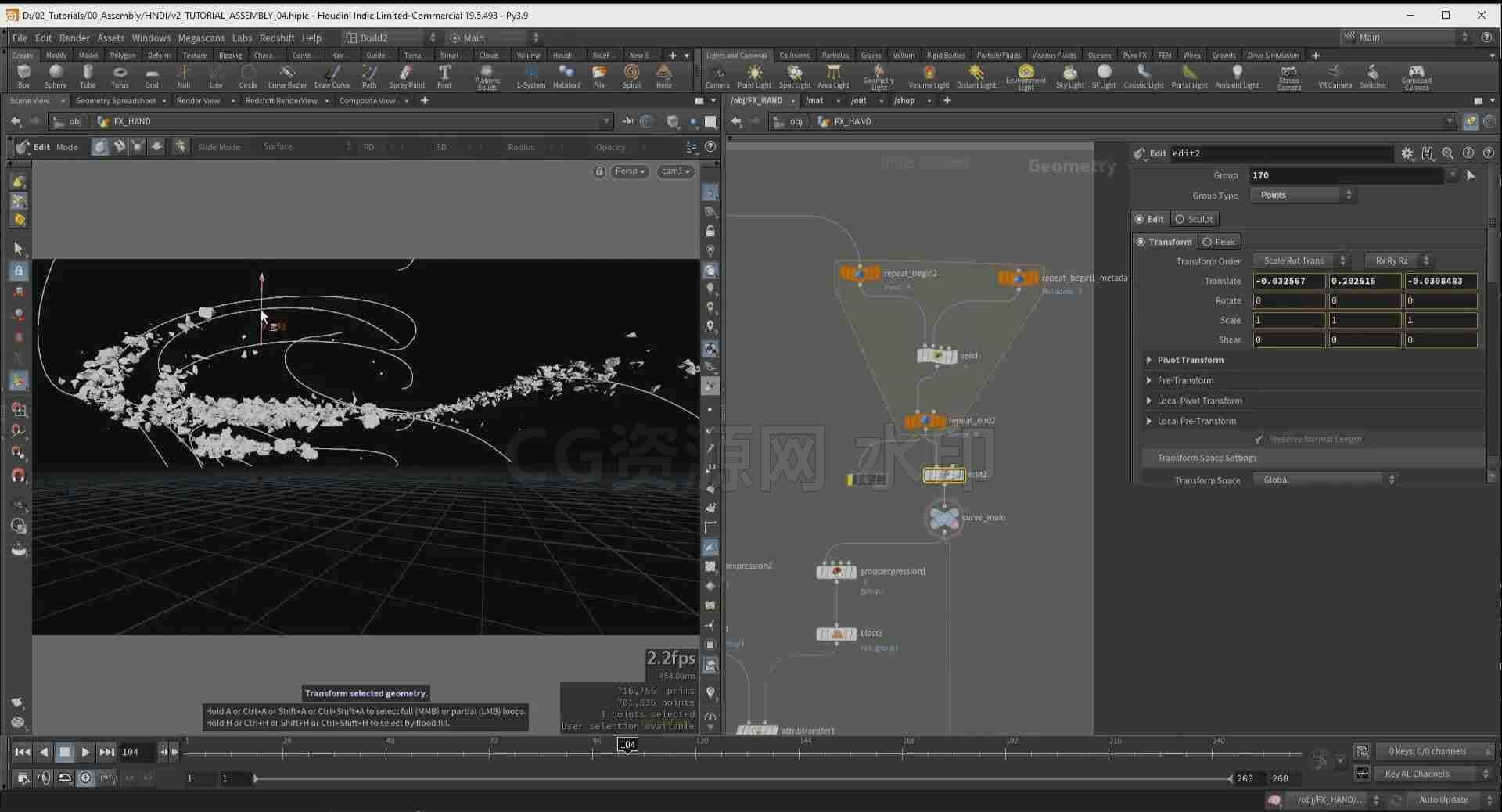The width and height of the screenshot is (1502, 812).
Task: Add a Point Light from the shelf
Action: point(754,76)
